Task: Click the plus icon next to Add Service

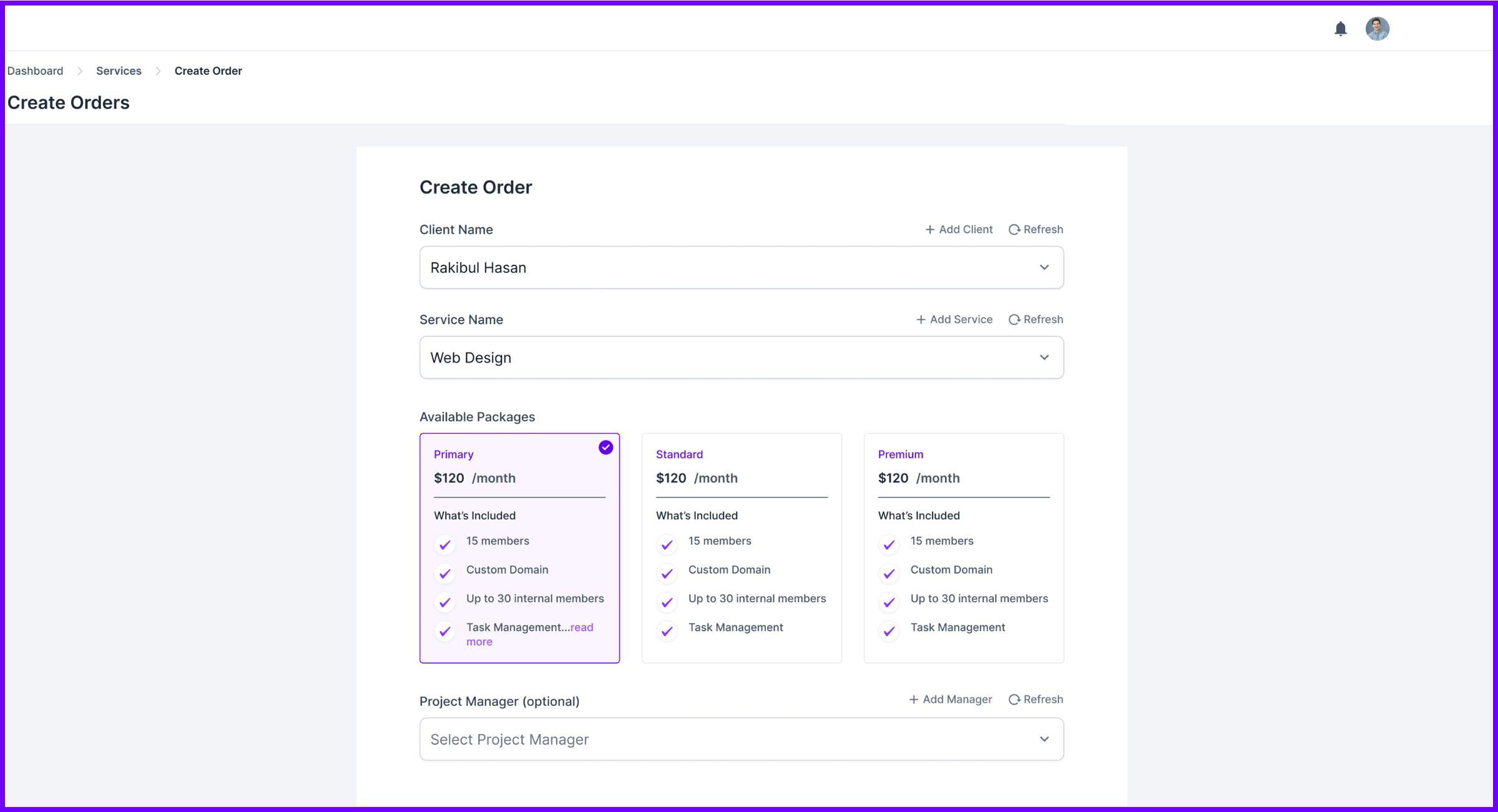Action: (x=921, y=319)
